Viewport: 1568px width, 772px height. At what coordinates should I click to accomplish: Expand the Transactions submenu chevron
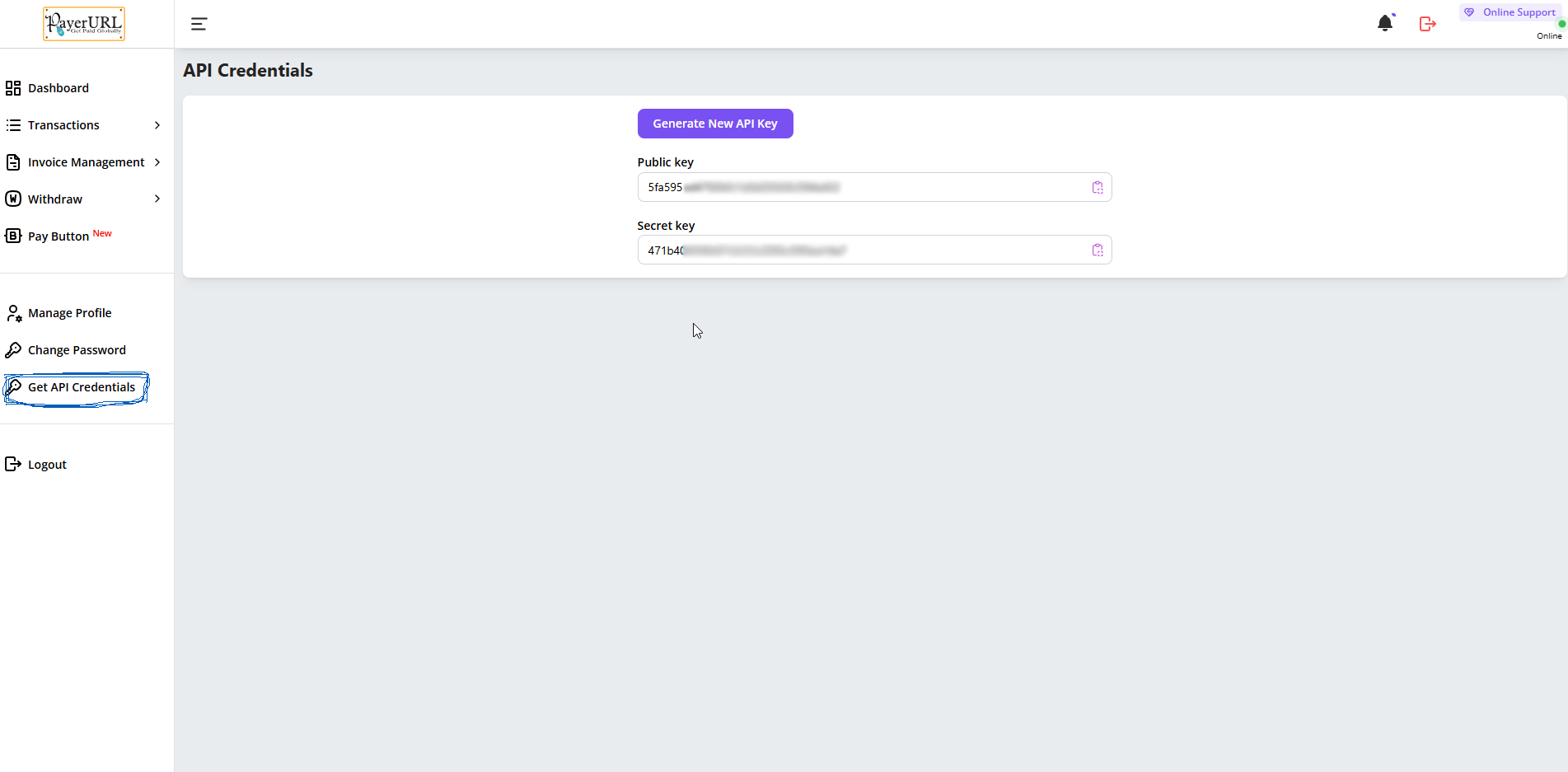point(157,125)
